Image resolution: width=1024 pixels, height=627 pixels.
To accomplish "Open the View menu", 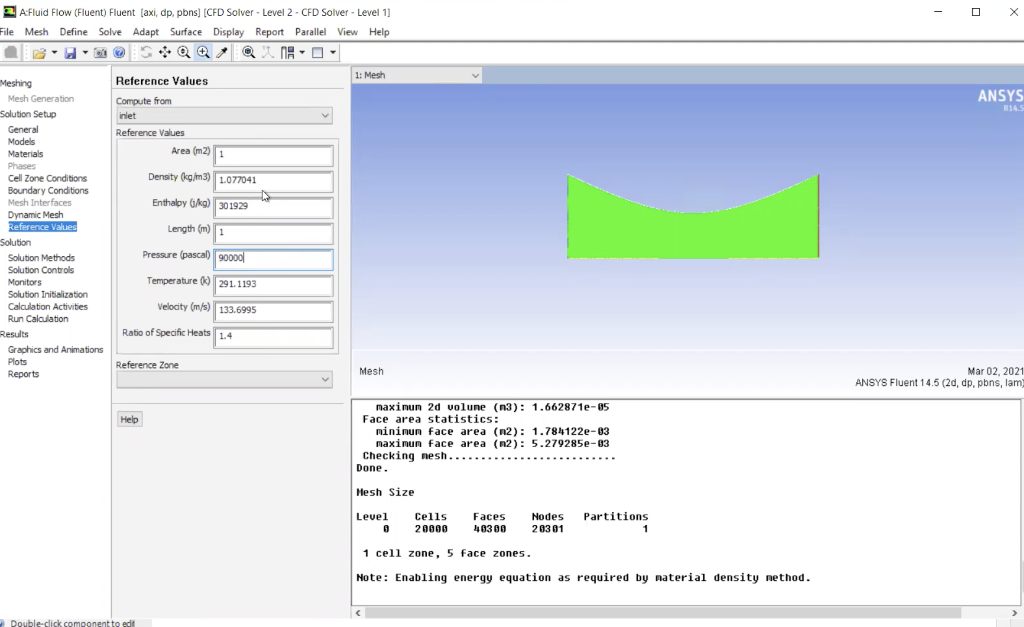I will 347,31.
